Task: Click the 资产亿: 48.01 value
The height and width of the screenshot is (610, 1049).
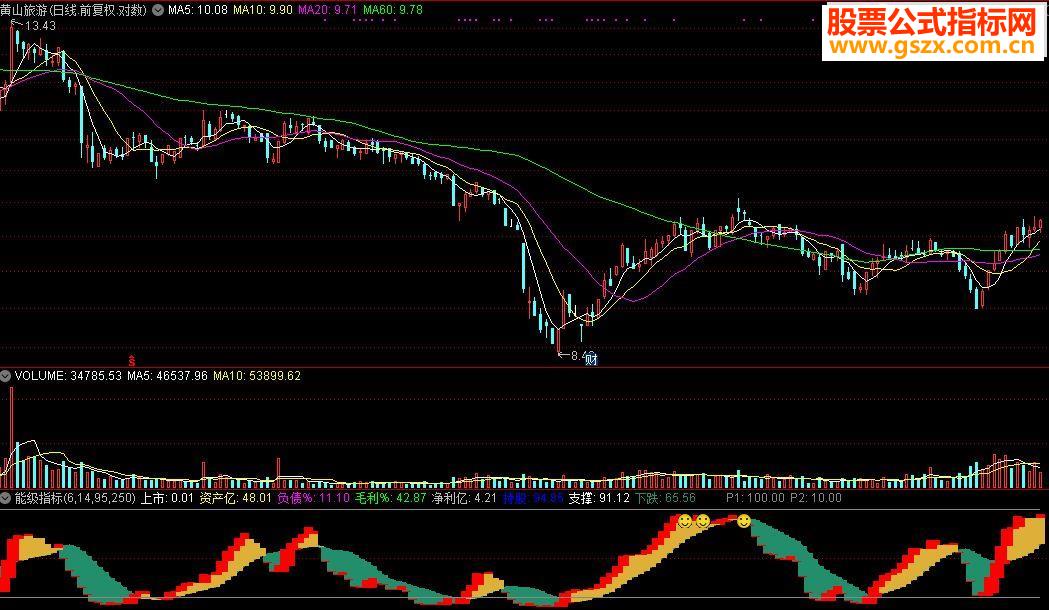Action: pos(235,498)
